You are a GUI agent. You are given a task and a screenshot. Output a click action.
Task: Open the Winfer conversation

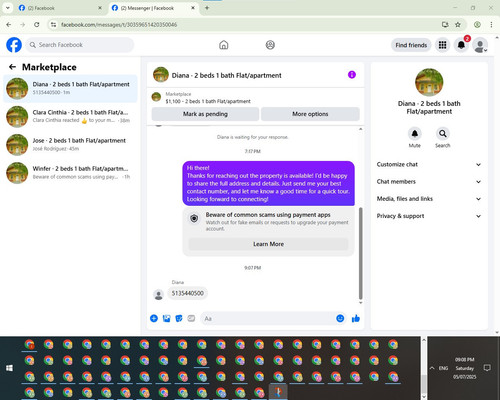(70, 173)
